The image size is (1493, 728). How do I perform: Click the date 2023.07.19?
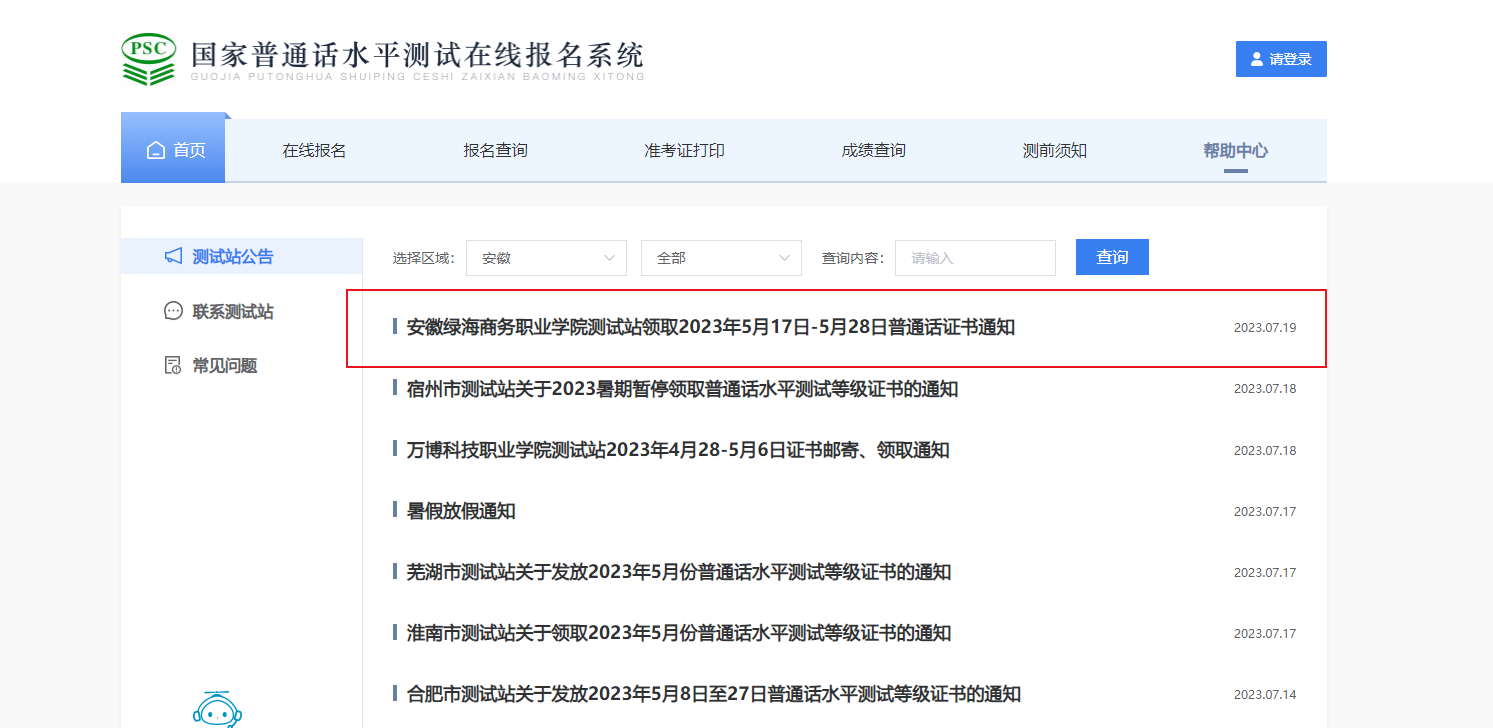[x=1265, y=327]
